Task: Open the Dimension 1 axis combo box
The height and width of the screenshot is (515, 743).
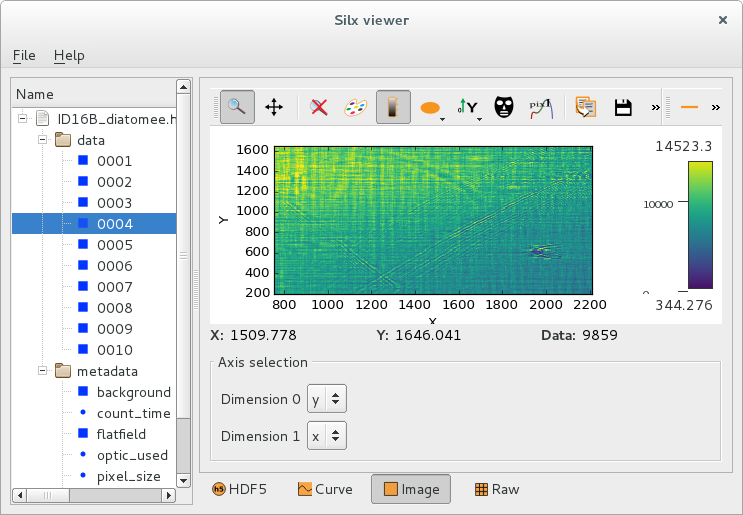Action: click(327, 436)
